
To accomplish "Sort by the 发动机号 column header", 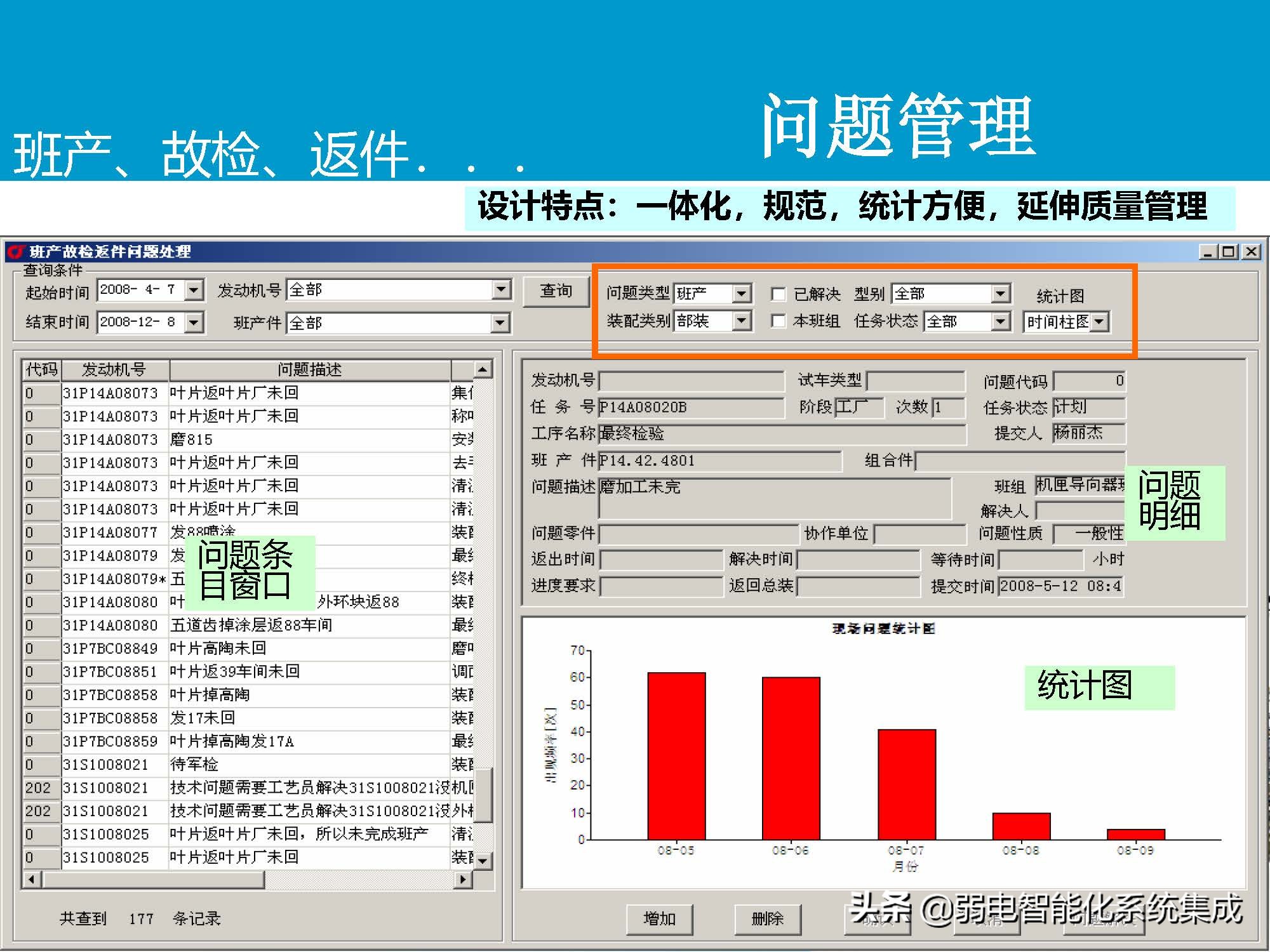I will [115, 369].
